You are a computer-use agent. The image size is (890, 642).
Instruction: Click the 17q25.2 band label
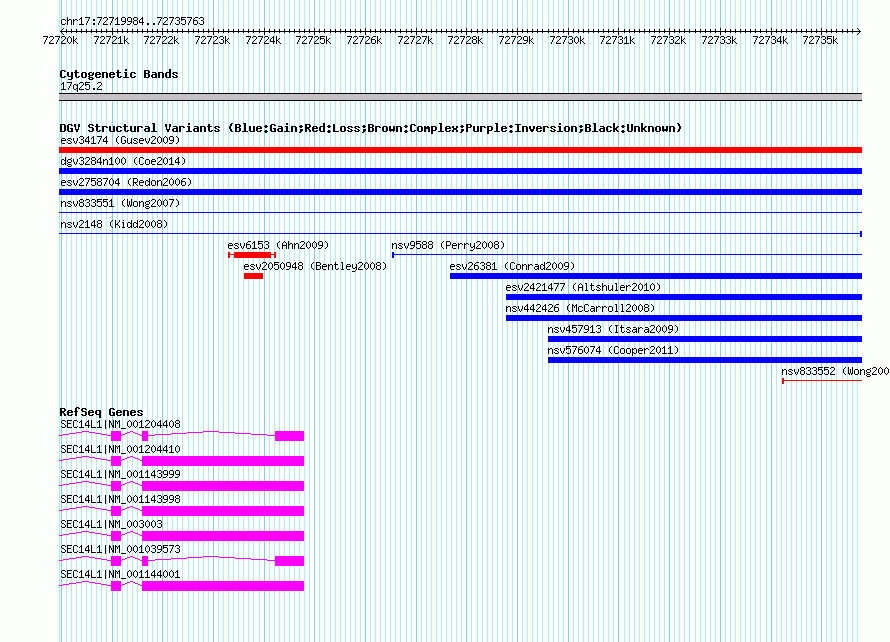[81, 86]
